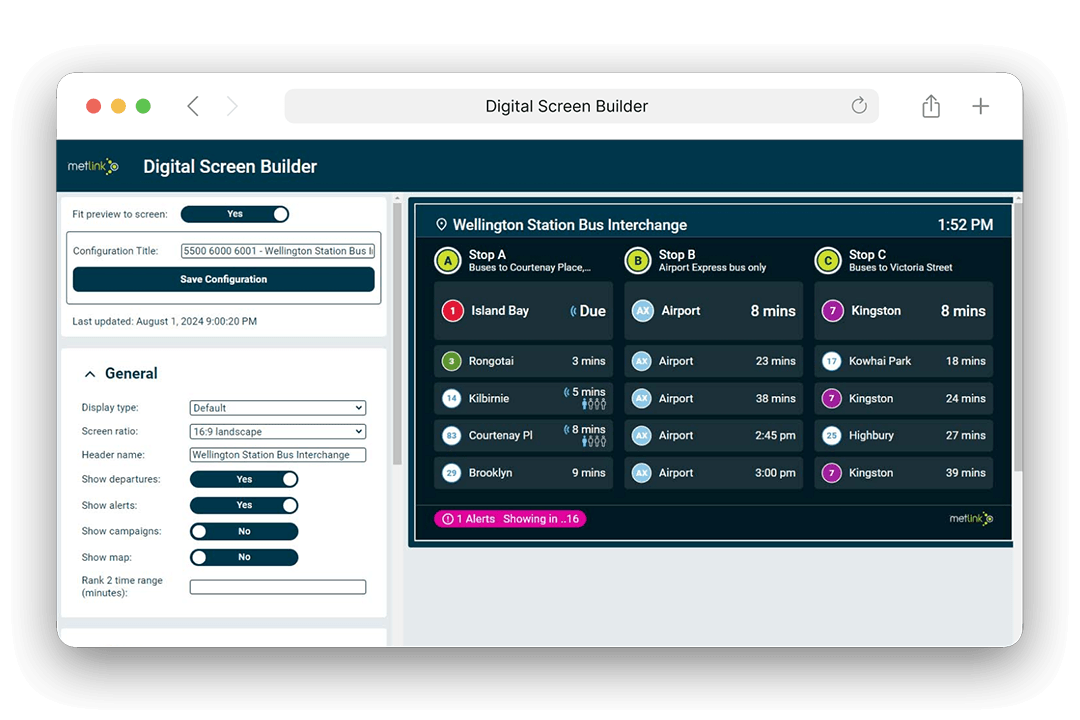Reload the page with refresh icon

click(858, 105)
